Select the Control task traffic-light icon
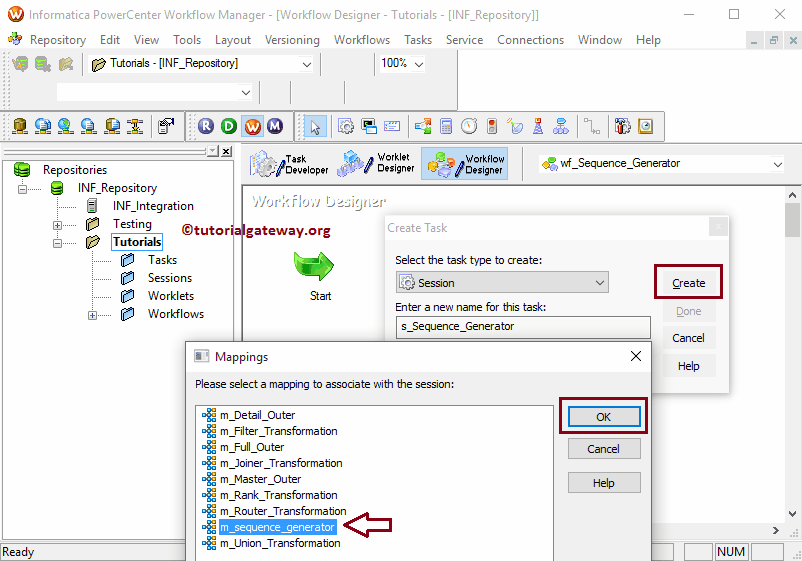The width and height of the screenshot is (802, 561). coord(492,126)
